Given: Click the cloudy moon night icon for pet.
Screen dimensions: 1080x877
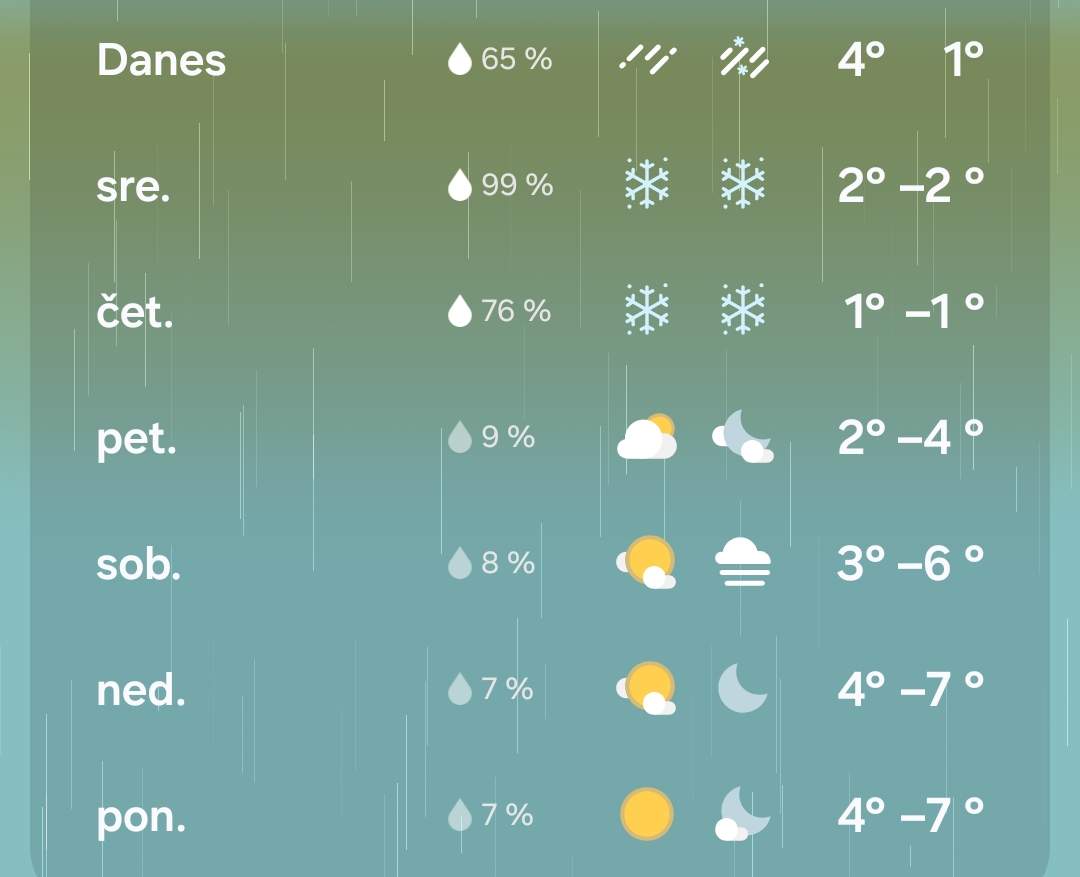Looking at the screenshot, I should click(743, 437).
